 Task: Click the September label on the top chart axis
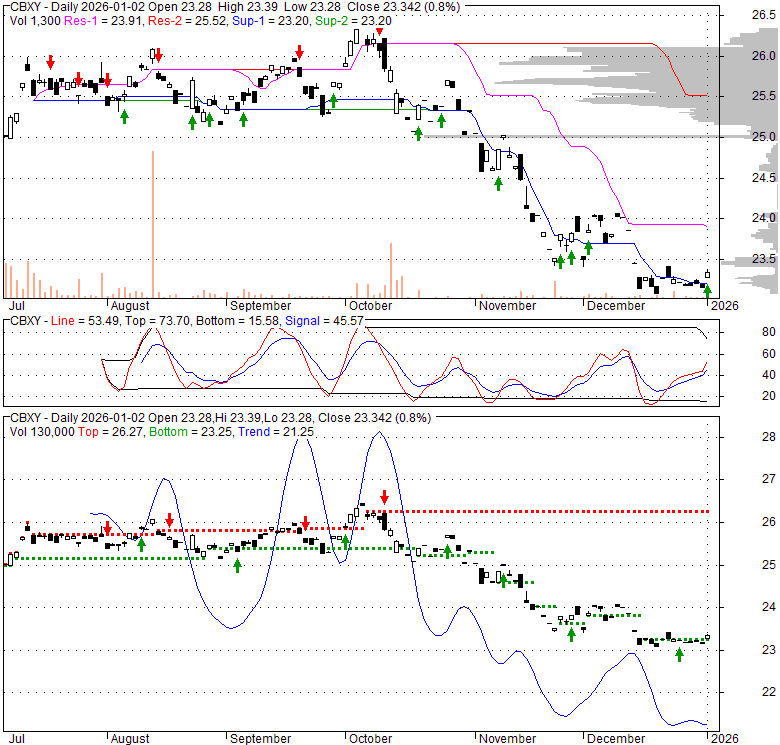(259, 305)
